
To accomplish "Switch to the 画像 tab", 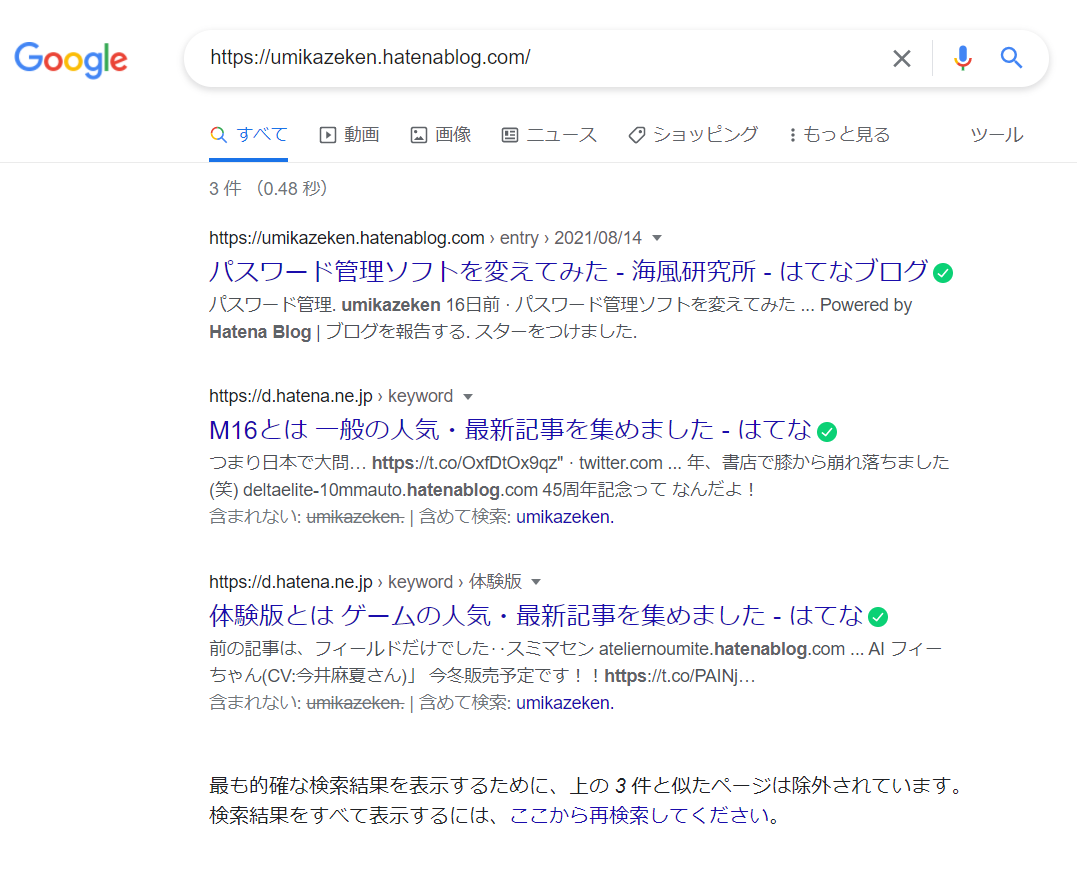I will pos(441,135).
